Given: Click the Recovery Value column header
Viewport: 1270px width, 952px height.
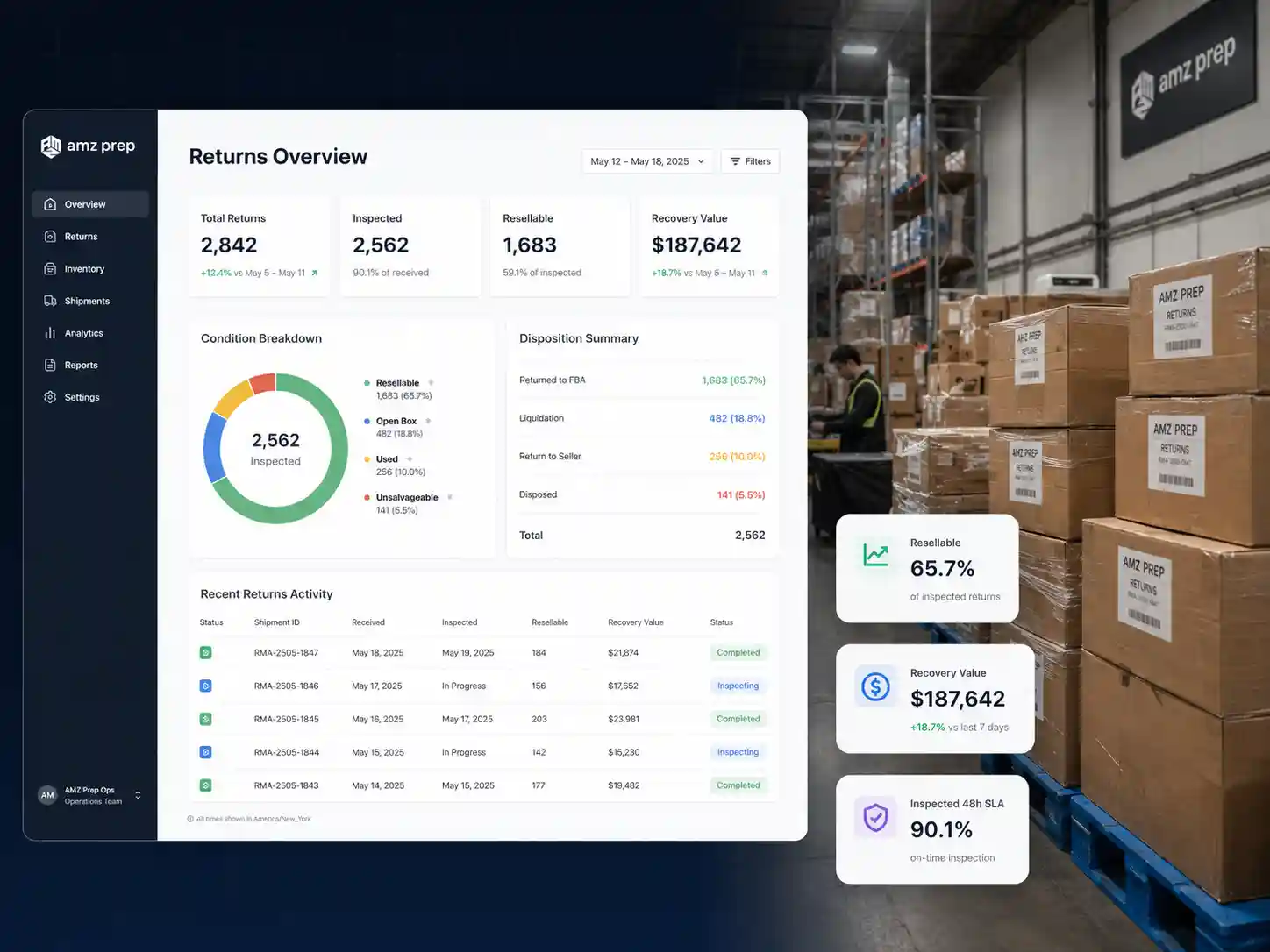Looking at the screenshot, I should tap(636, 622).
